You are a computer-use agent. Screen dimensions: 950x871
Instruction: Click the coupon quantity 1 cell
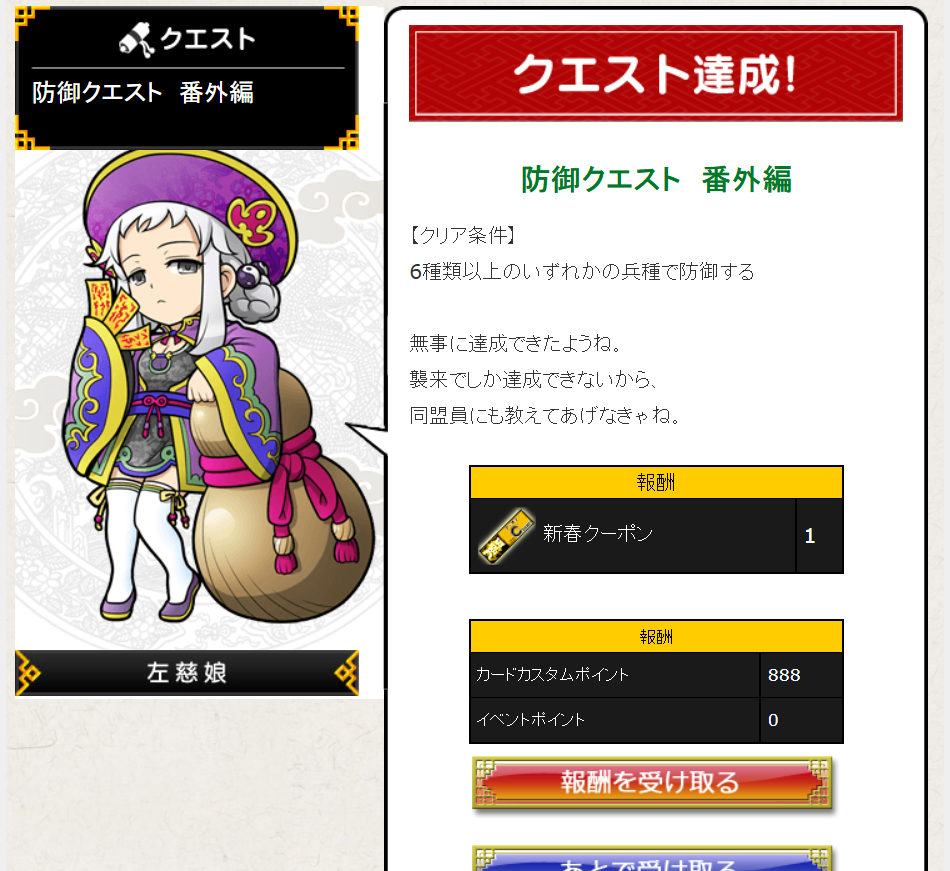[x=819, y=535]
